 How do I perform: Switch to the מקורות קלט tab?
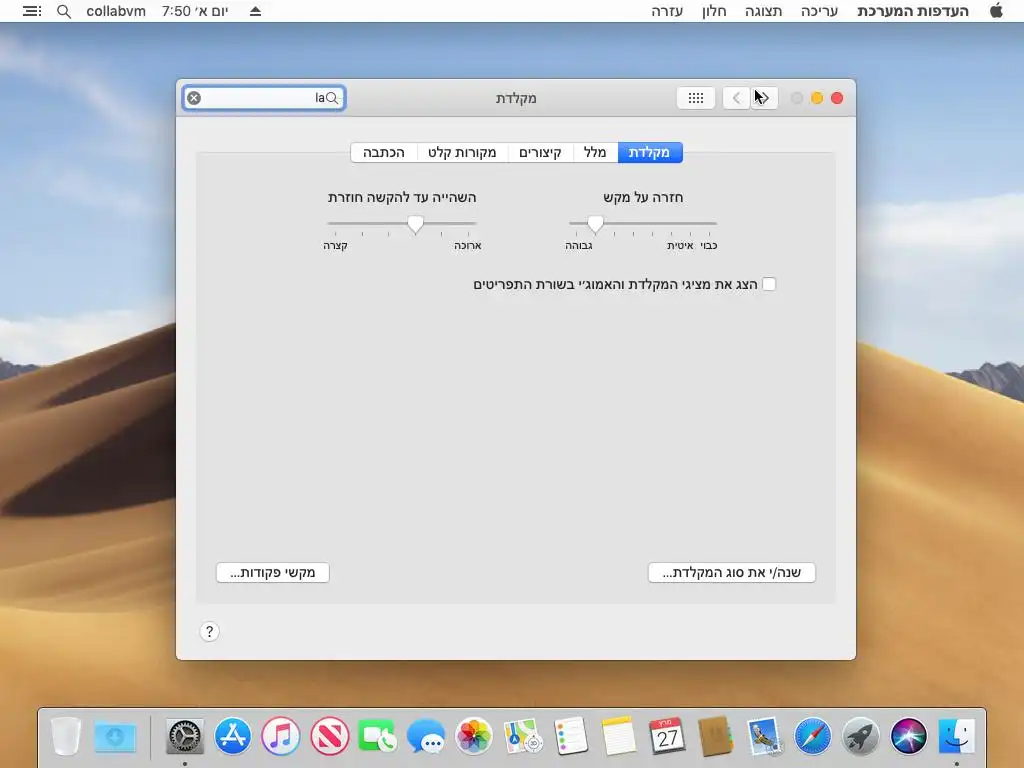pos(462,152)
